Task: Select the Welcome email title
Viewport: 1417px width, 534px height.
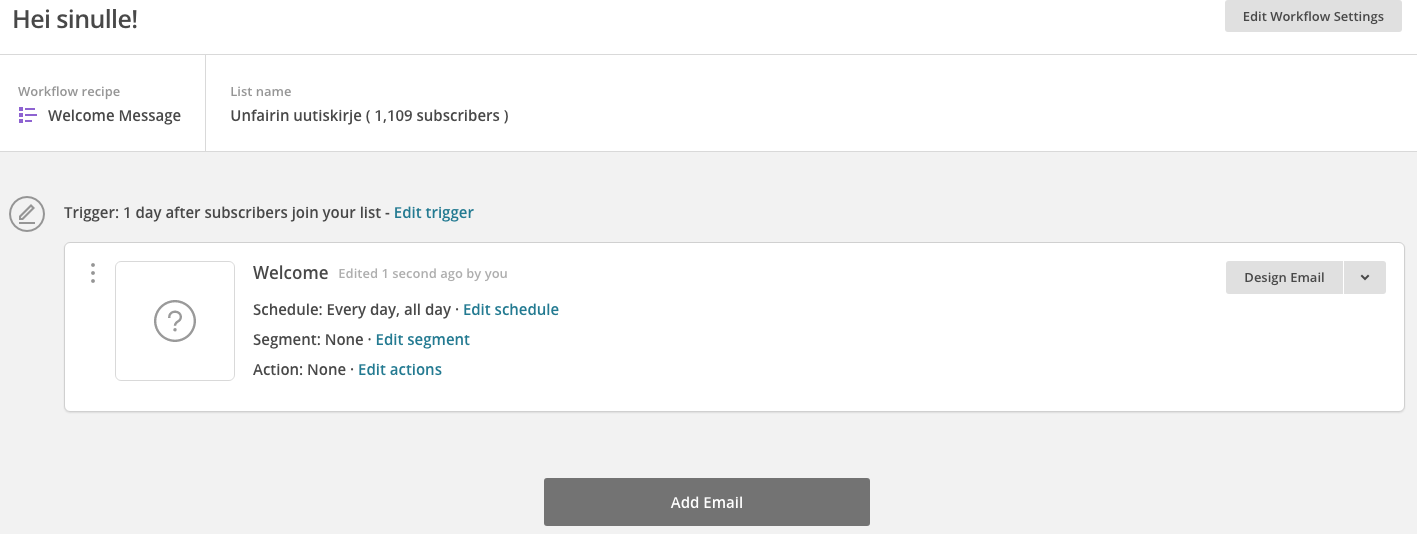Action: coord(291,273)
